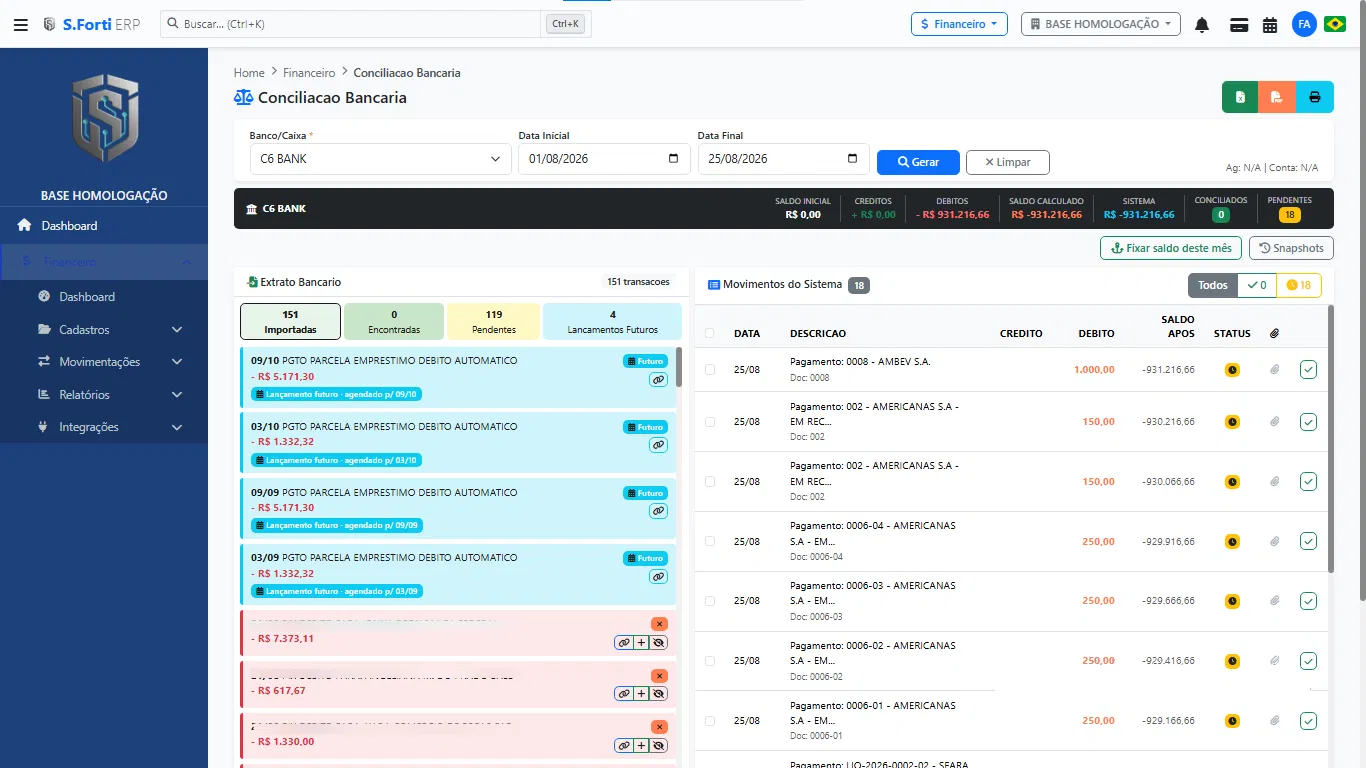Open Snapshots

click(x=1291, y=248)
